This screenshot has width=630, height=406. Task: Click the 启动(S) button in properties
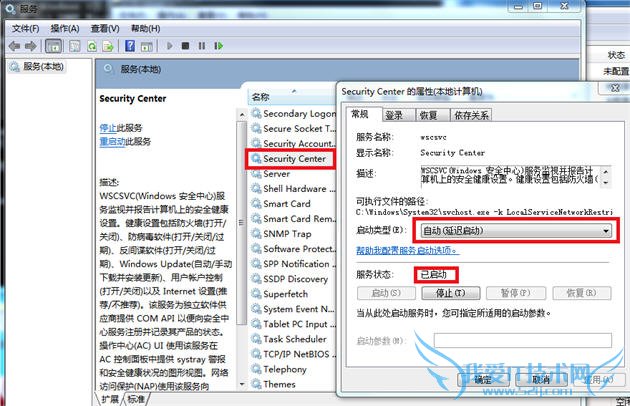pos(386,293)
